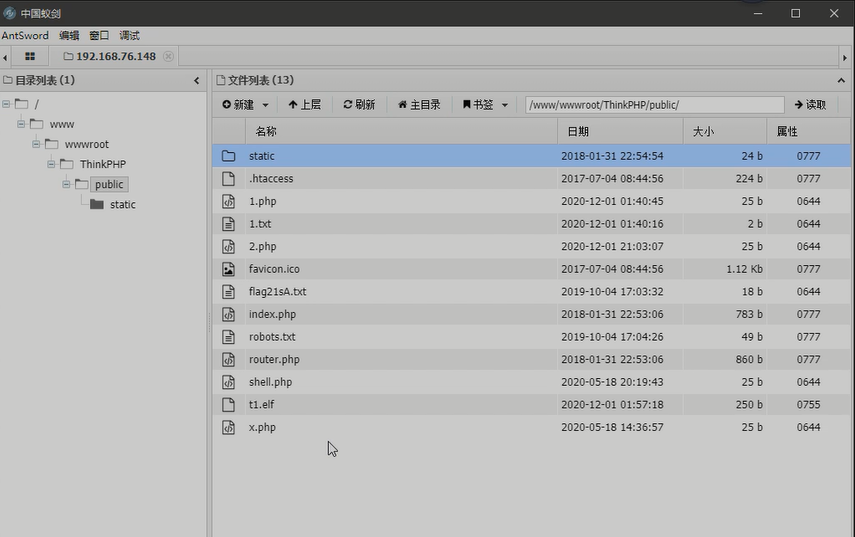Viewport: 855px width, 537px height.
Task: Go to home directory with 主目录
Action: point(419,104)
